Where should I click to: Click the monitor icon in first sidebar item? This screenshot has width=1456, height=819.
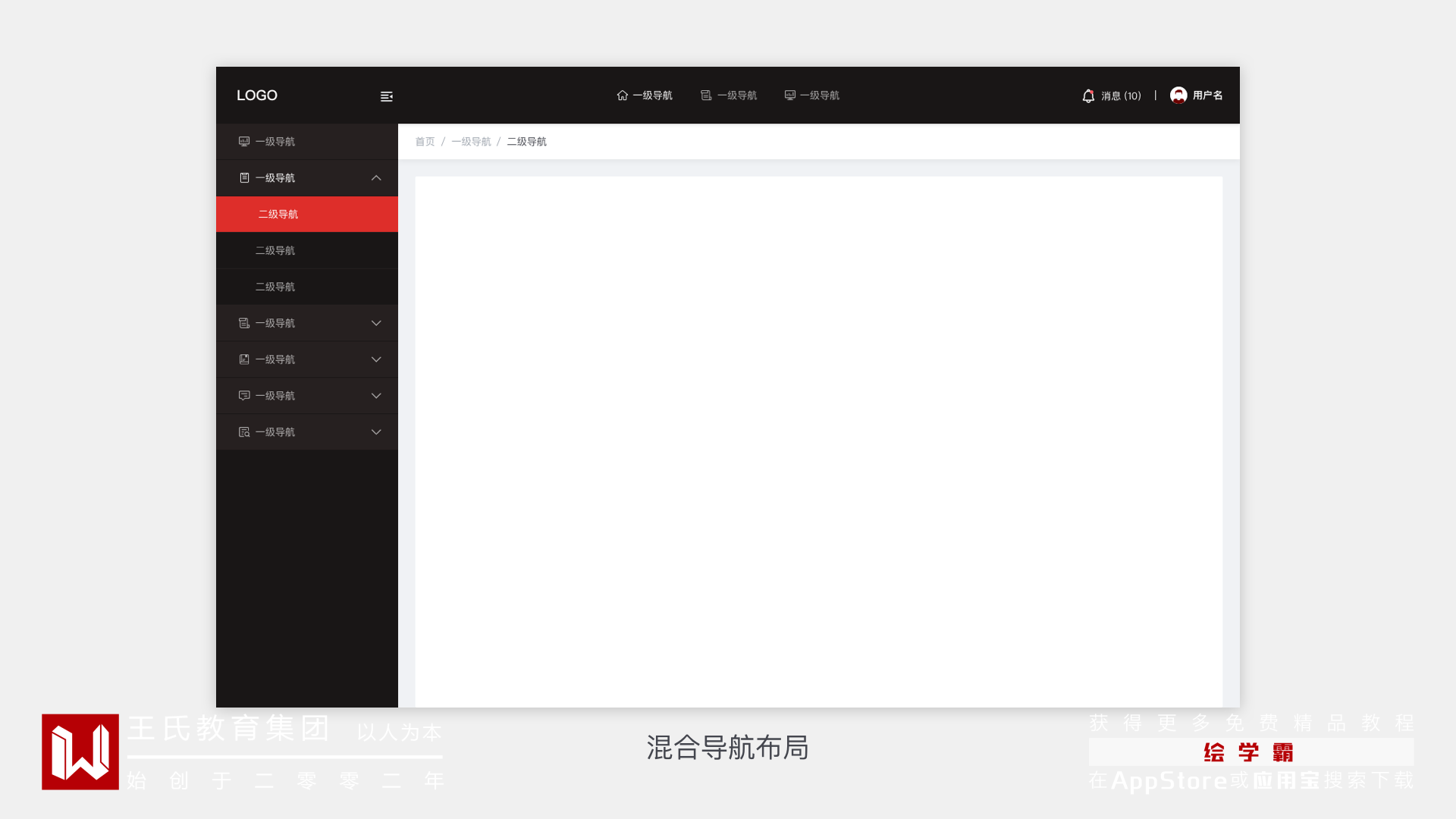(244, 142)
